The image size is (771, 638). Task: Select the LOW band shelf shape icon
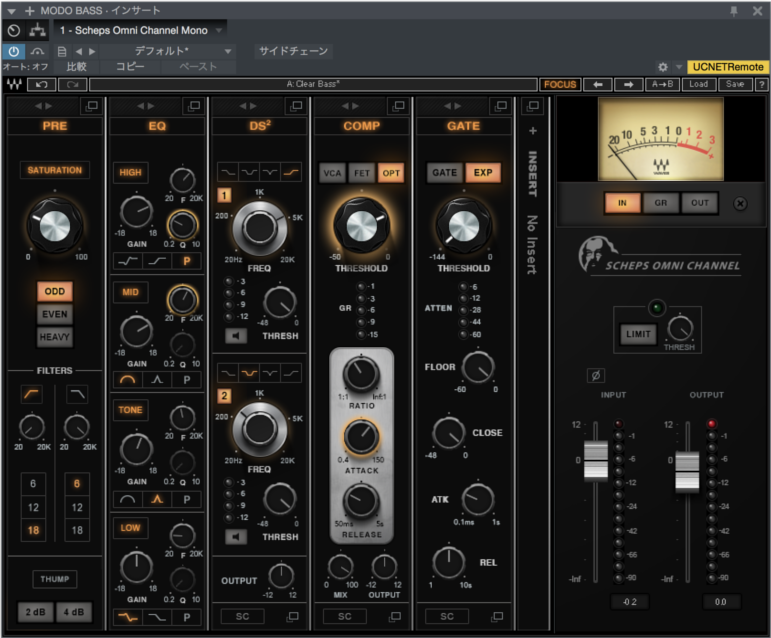point(128,617)
